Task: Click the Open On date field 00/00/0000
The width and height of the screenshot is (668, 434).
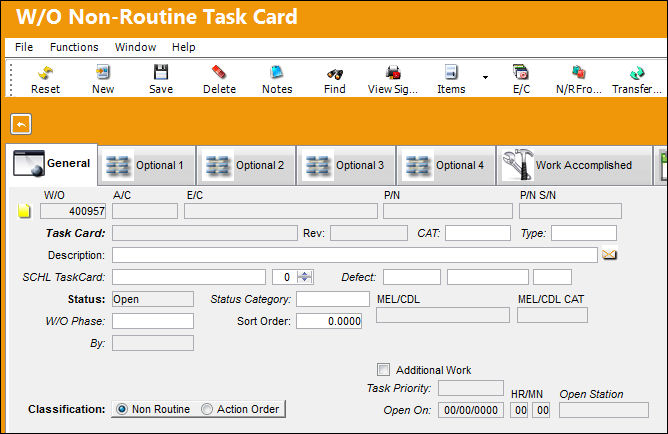Action: pos(471,410)
